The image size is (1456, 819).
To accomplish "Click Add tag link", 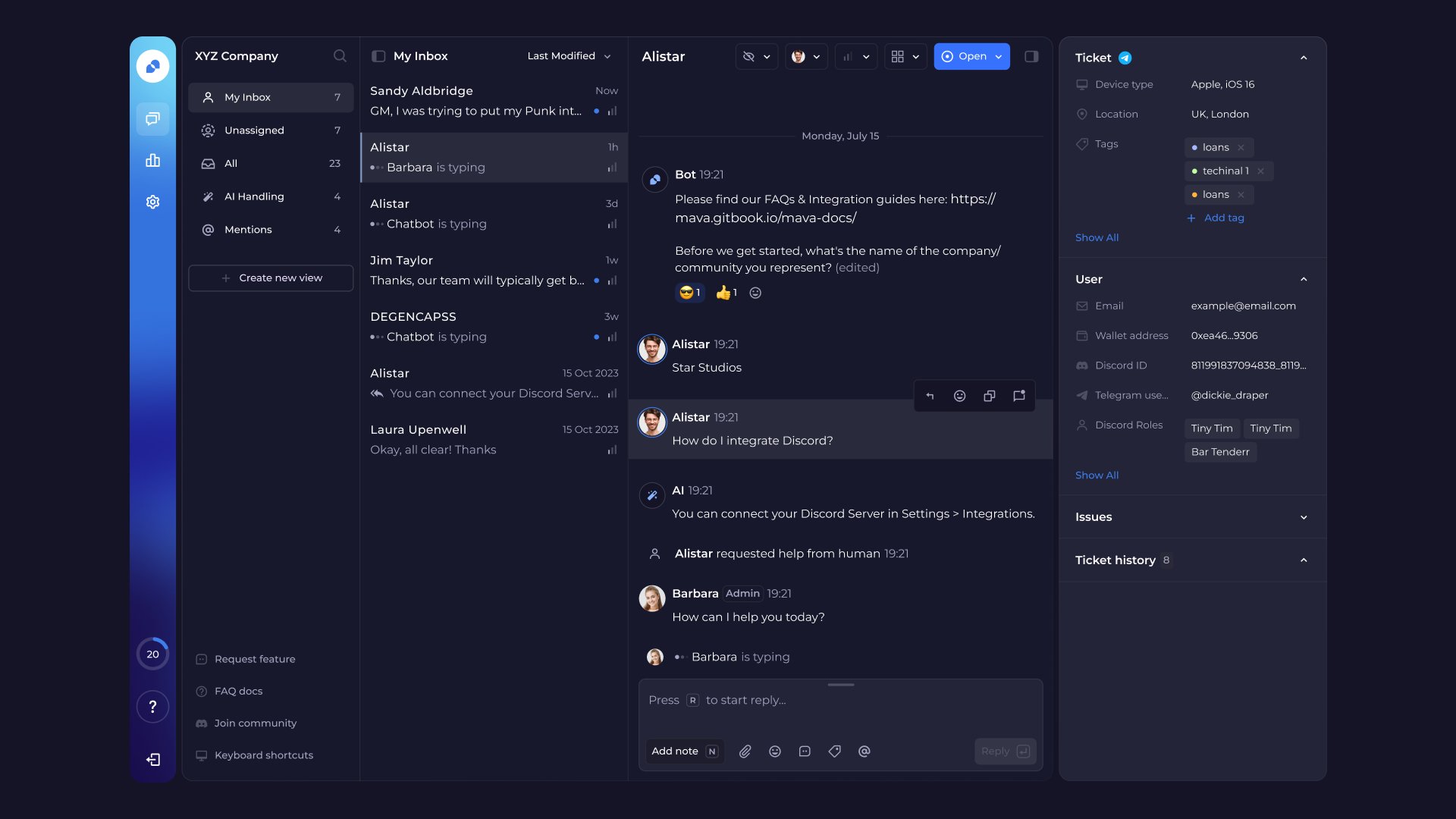I will tap(1216, 218).
